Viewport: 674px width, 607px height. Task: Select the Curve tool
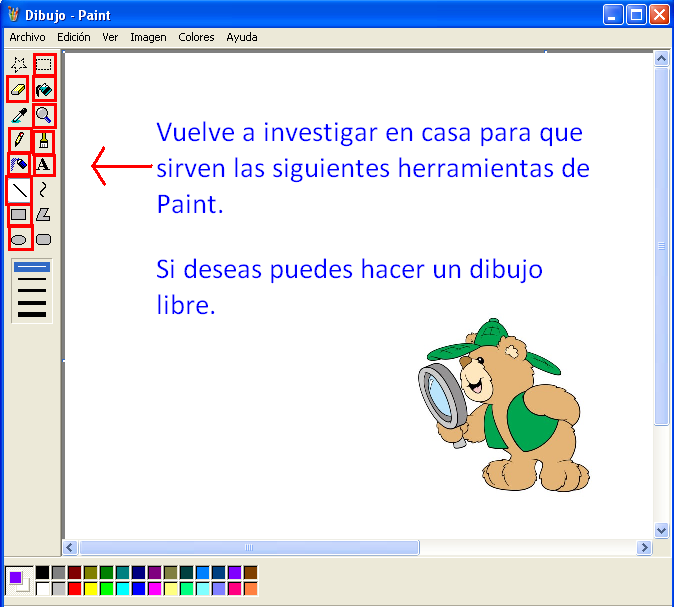coord(44,190)
